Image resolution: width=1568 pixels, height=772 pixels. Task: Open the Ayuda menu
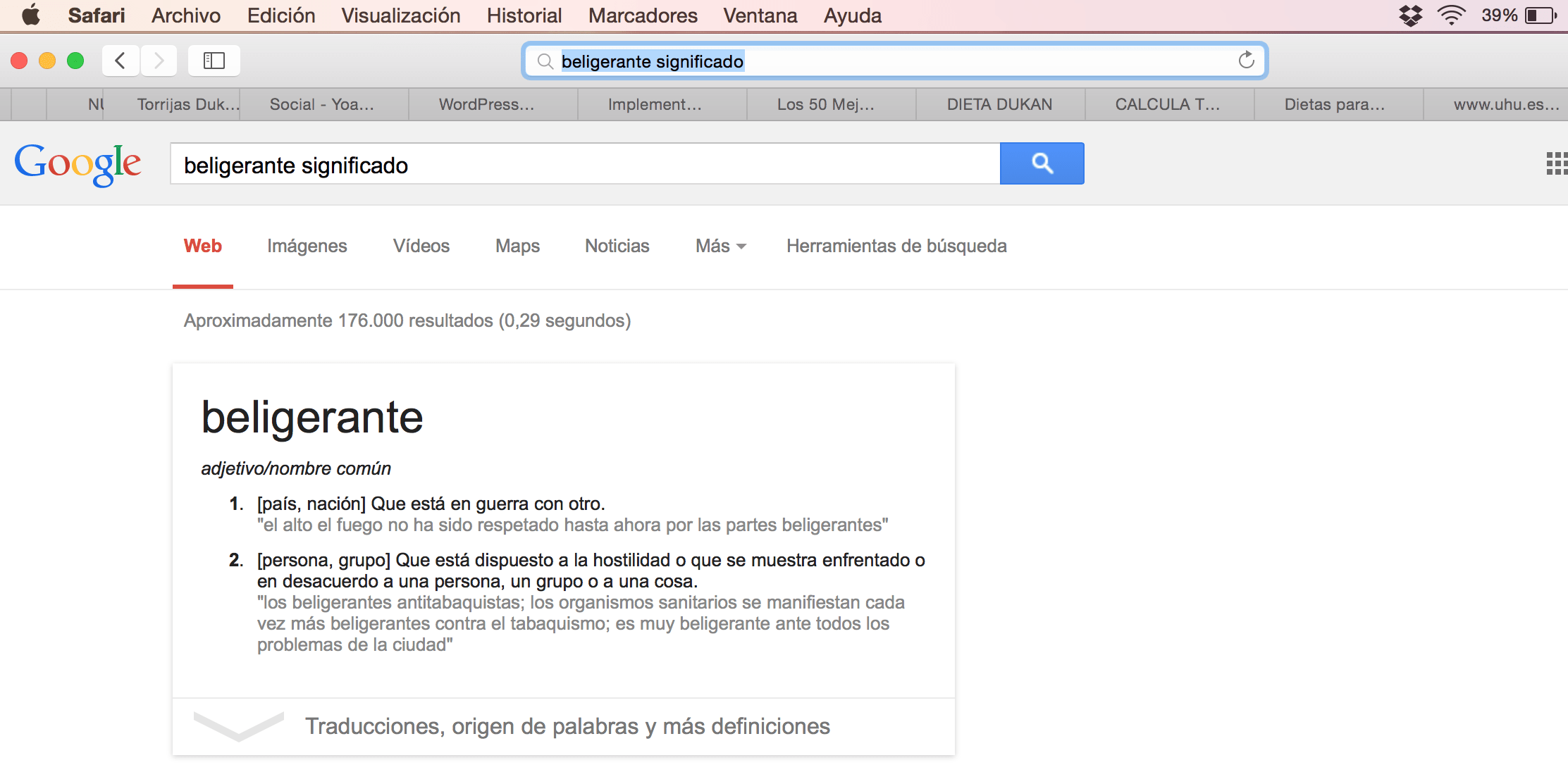(x=853, y=15)
